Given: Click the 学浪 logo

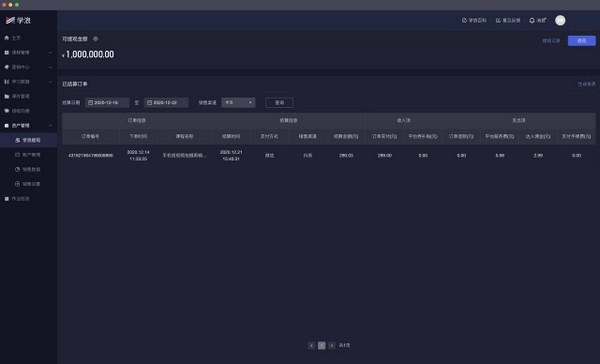Looking at the screenshot, I should pyautogui.click(x=18, y=20).
